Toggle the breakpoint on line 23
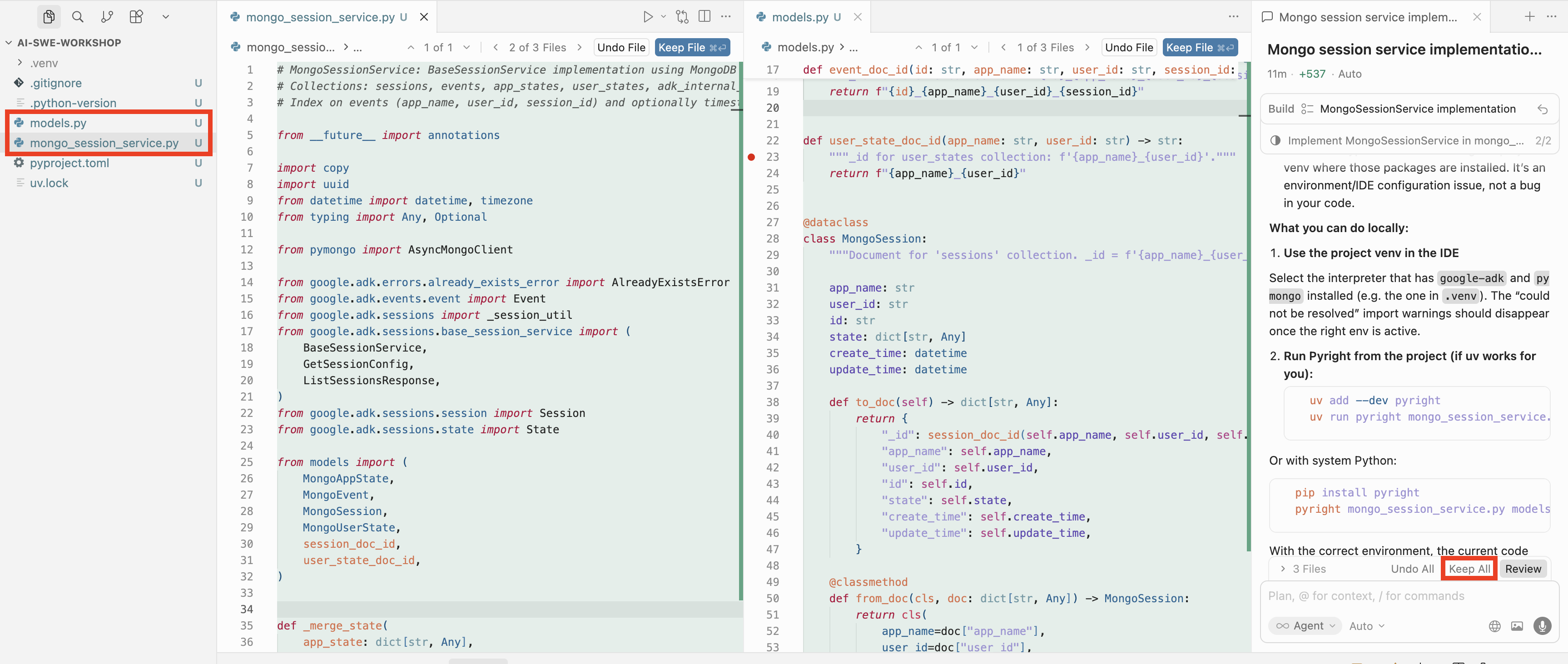 coord(752,157)
